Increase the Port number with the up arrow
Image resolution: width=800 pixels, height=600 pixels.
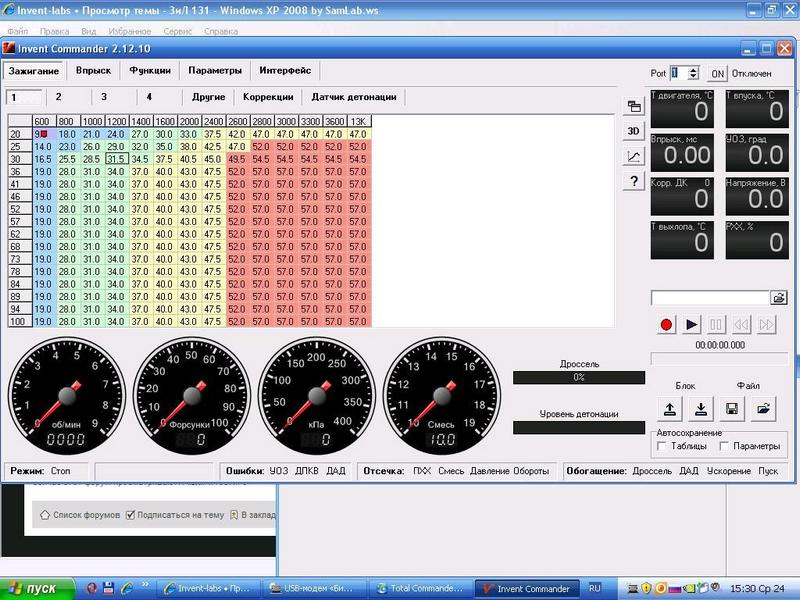pos(693,69)
